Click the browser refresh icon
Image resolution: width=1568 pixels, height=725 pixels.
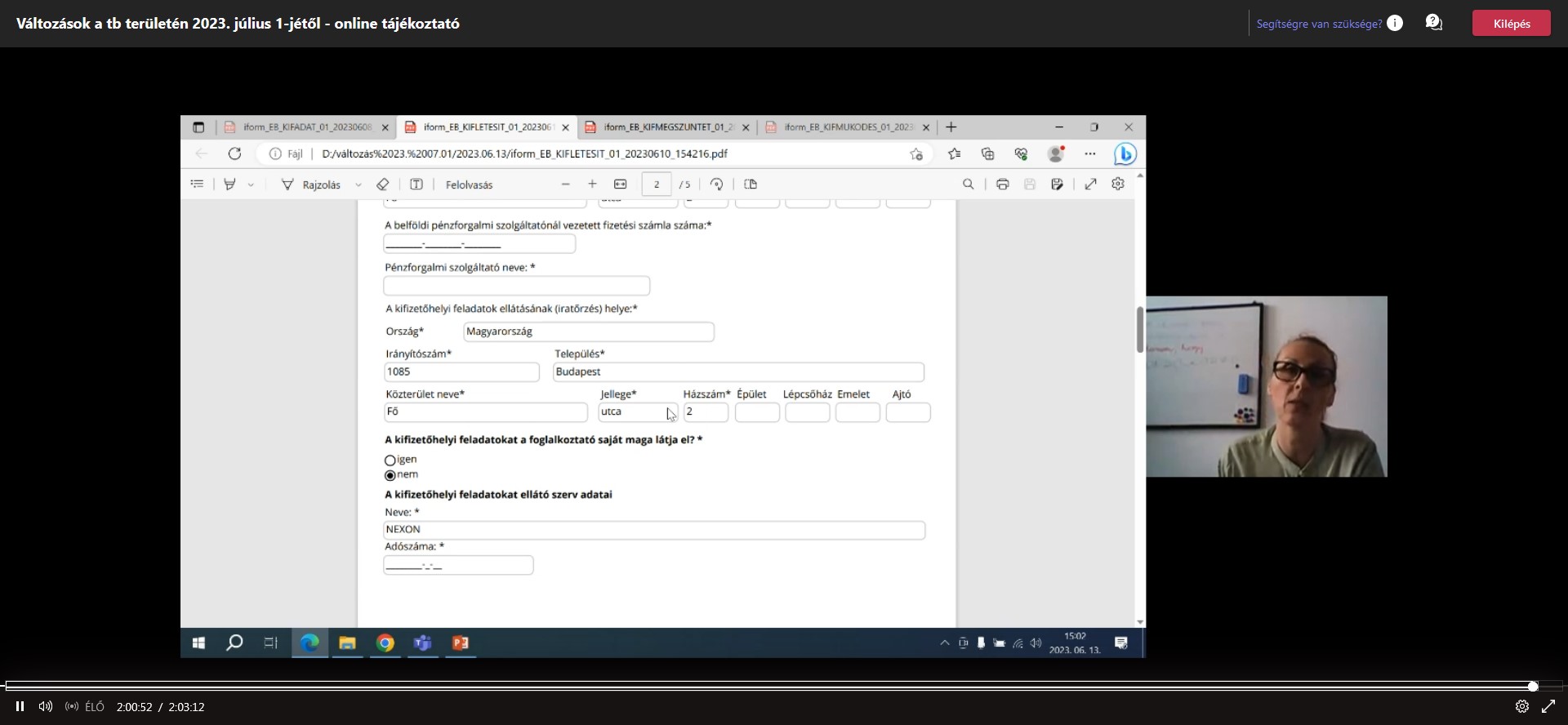click(x=235, y=153)
